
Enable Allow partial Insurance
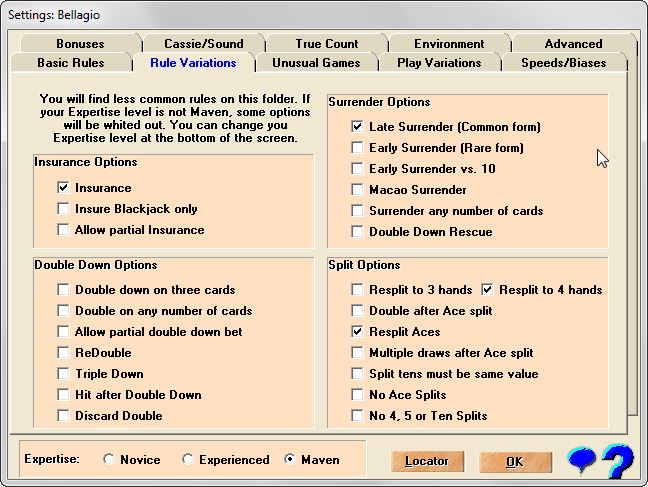click(x=63, y=229)
